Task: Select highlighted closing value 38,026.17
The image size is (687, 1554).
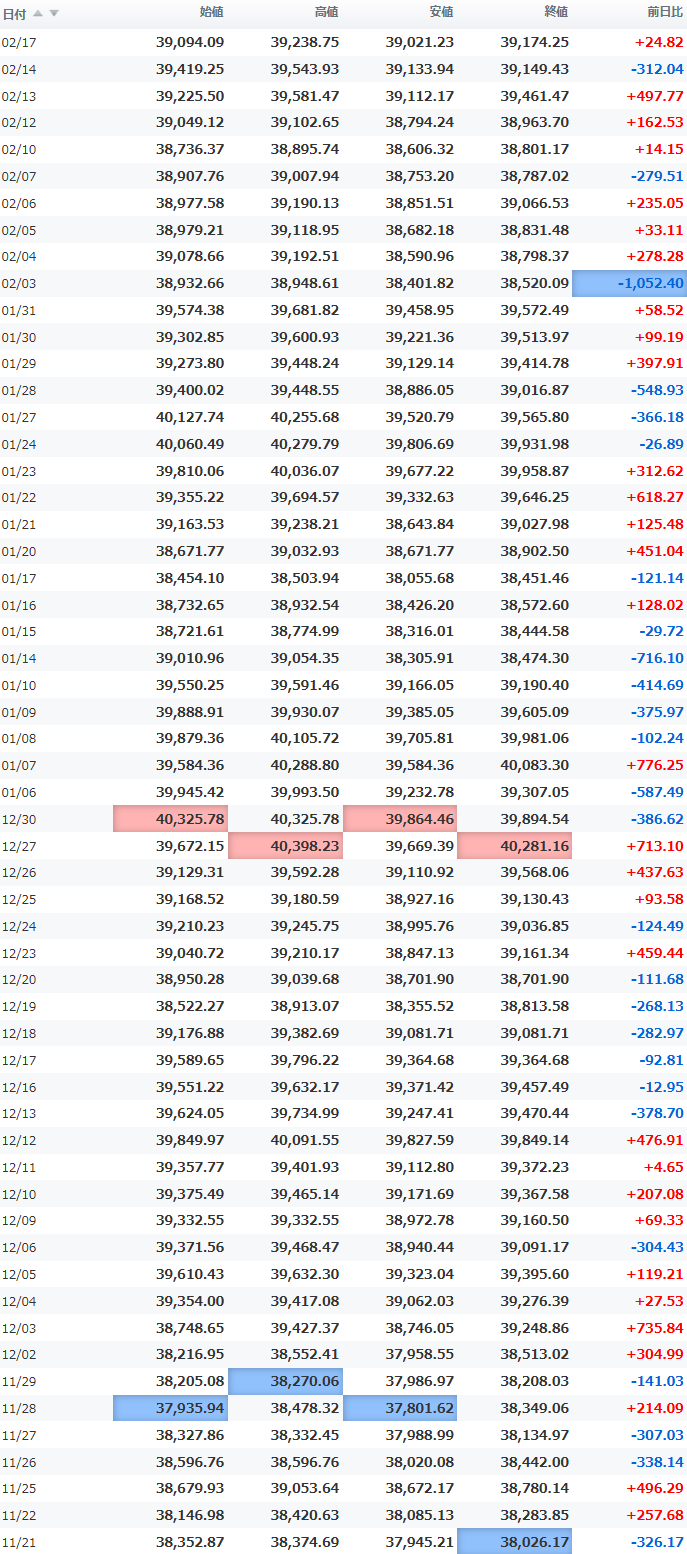Action: click(515, 1542)
